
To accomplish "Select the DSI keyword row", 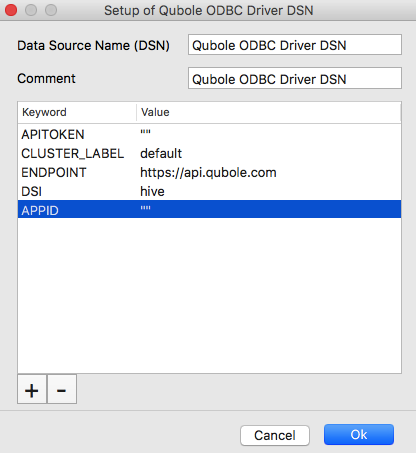I will (x=209, y=191).
